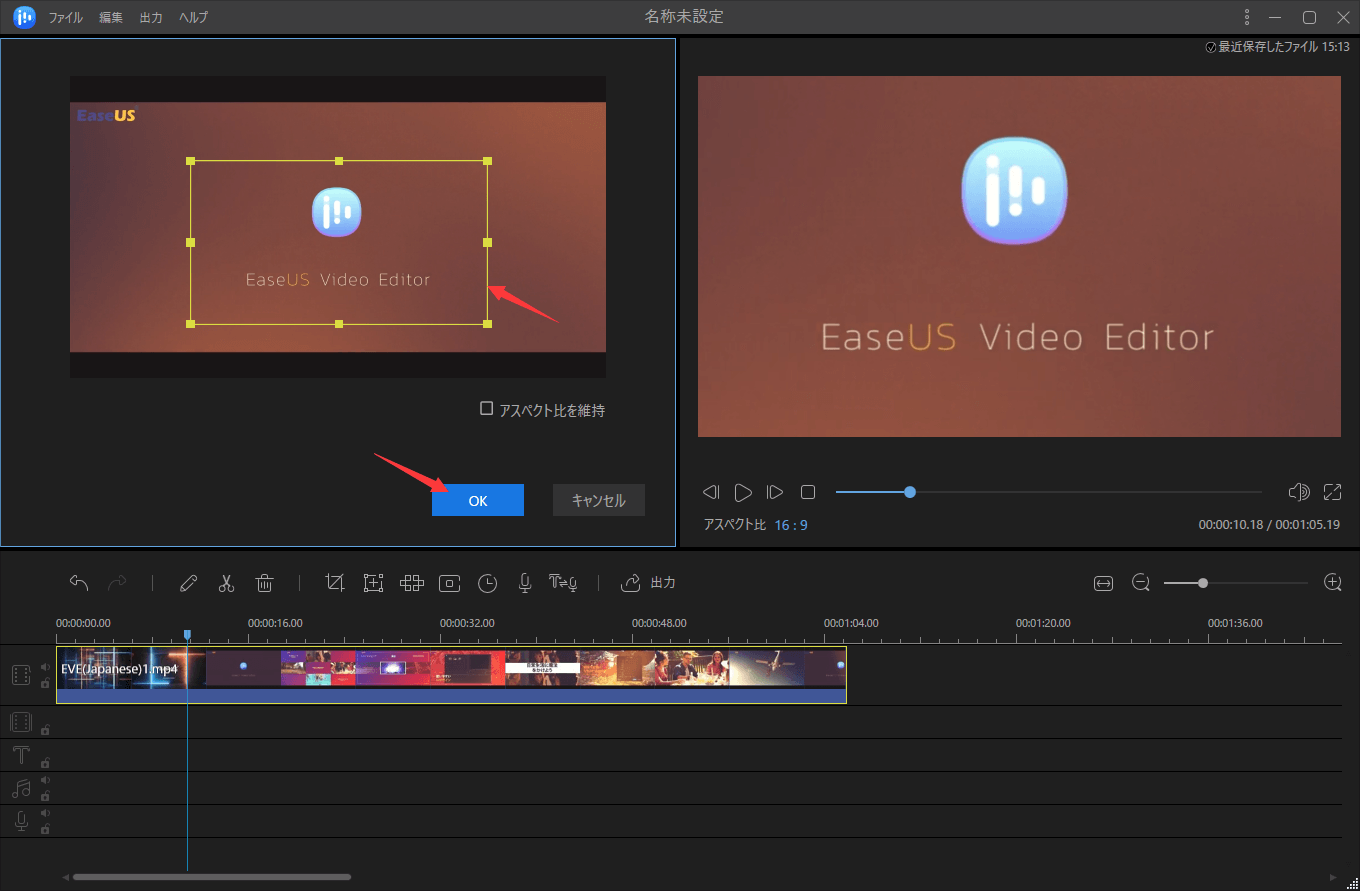
Task: Click the preview volume speaker icon
Action: (x=1299, y=492)
